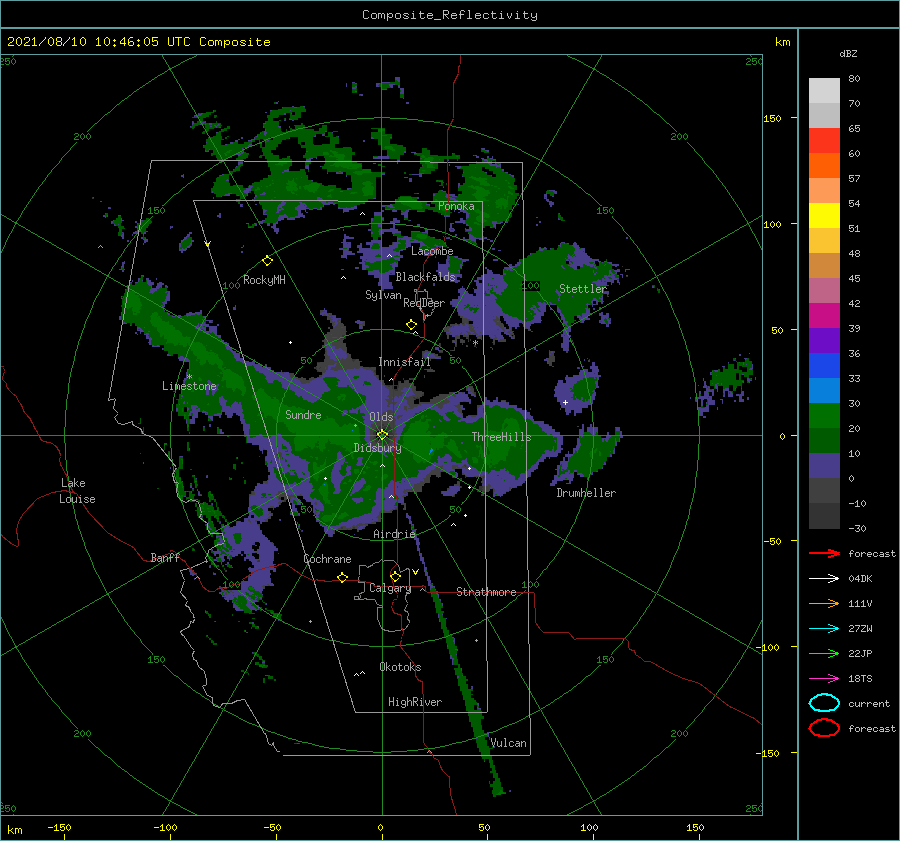The height and width of the screenshot is (841, 900).
Task: Click the yellow marker above Calgary label
Action: [x=395, y=576]
